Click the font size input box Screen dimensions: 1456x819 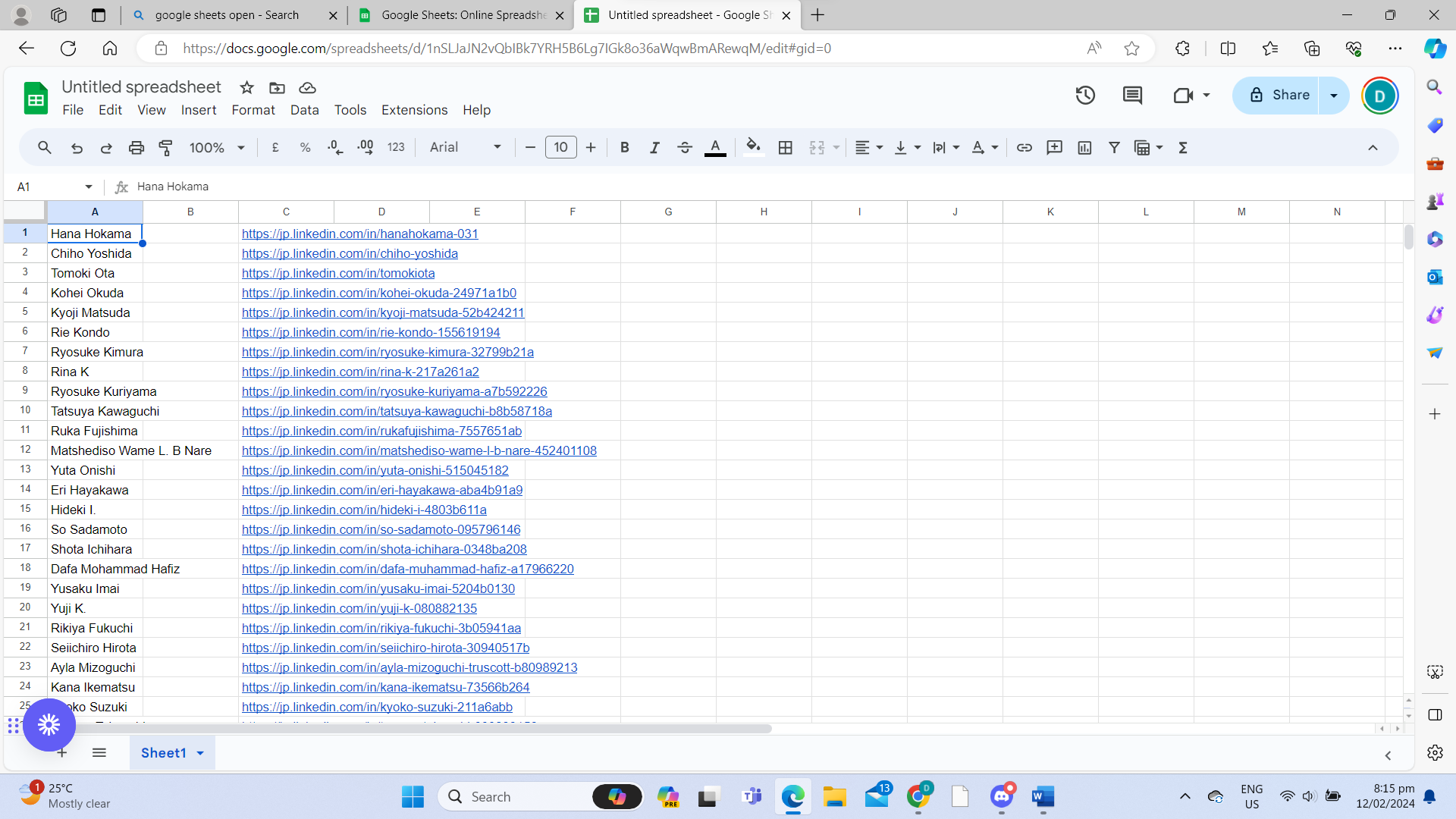coord(560,148)
